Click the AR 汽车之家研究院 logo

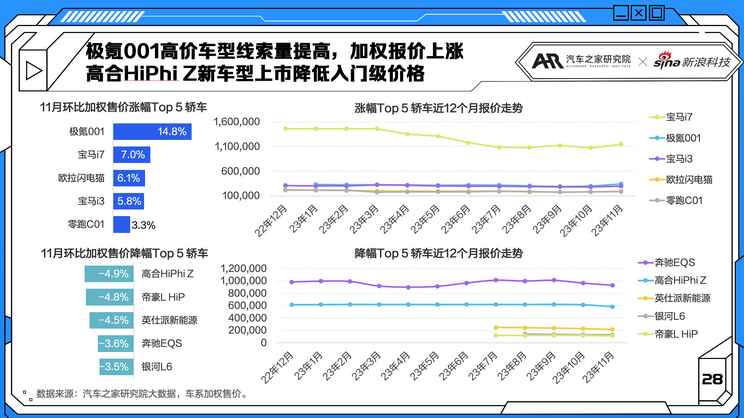pos(581,61)
